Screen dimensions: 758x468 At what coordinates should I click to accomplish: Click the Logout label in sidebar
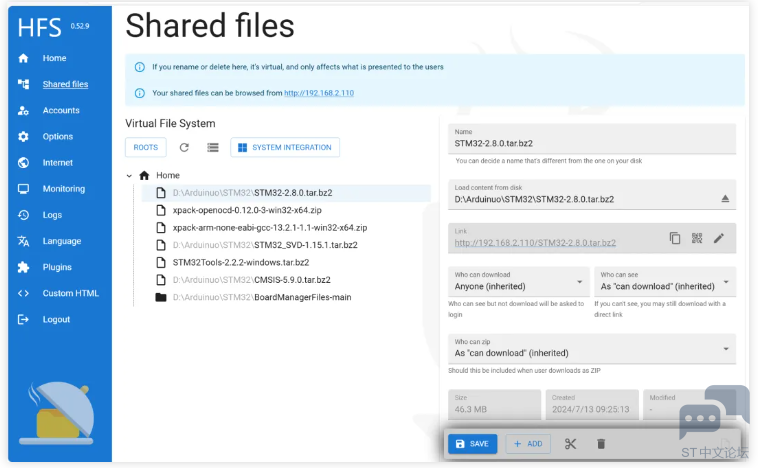56,319
